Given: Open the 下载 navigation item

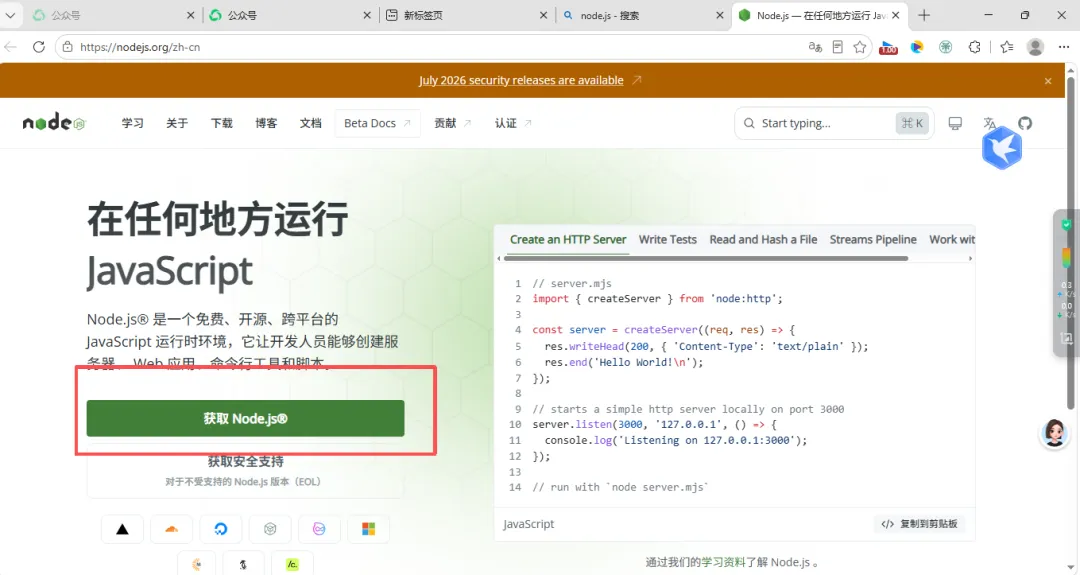Looking at the screenshot, I should (222, 123).
